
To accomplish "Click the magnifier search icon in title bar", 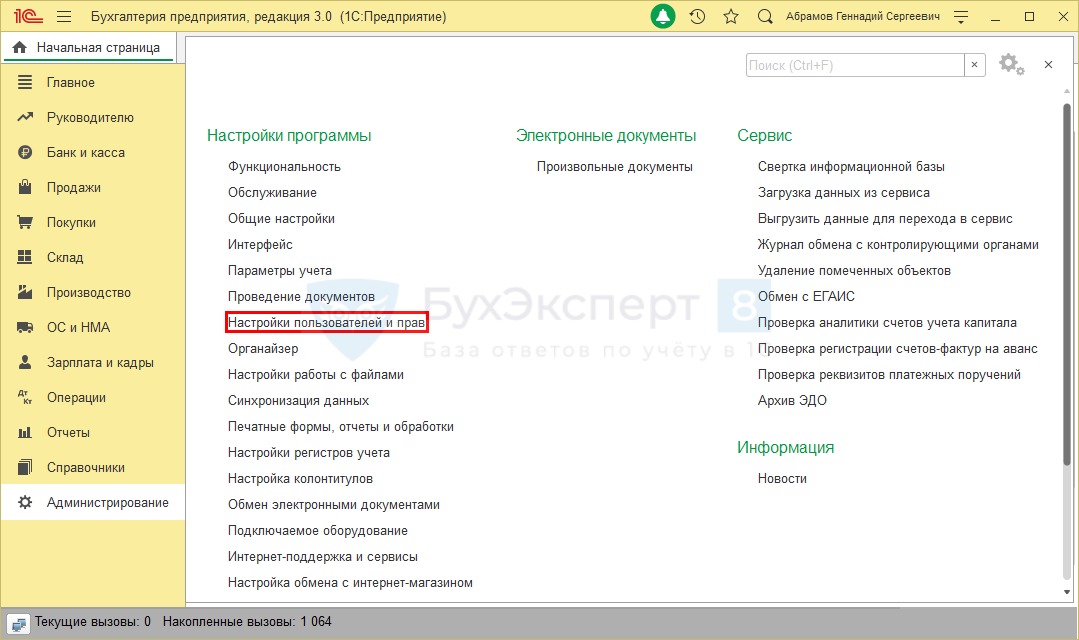I will [x=765, y=17].
